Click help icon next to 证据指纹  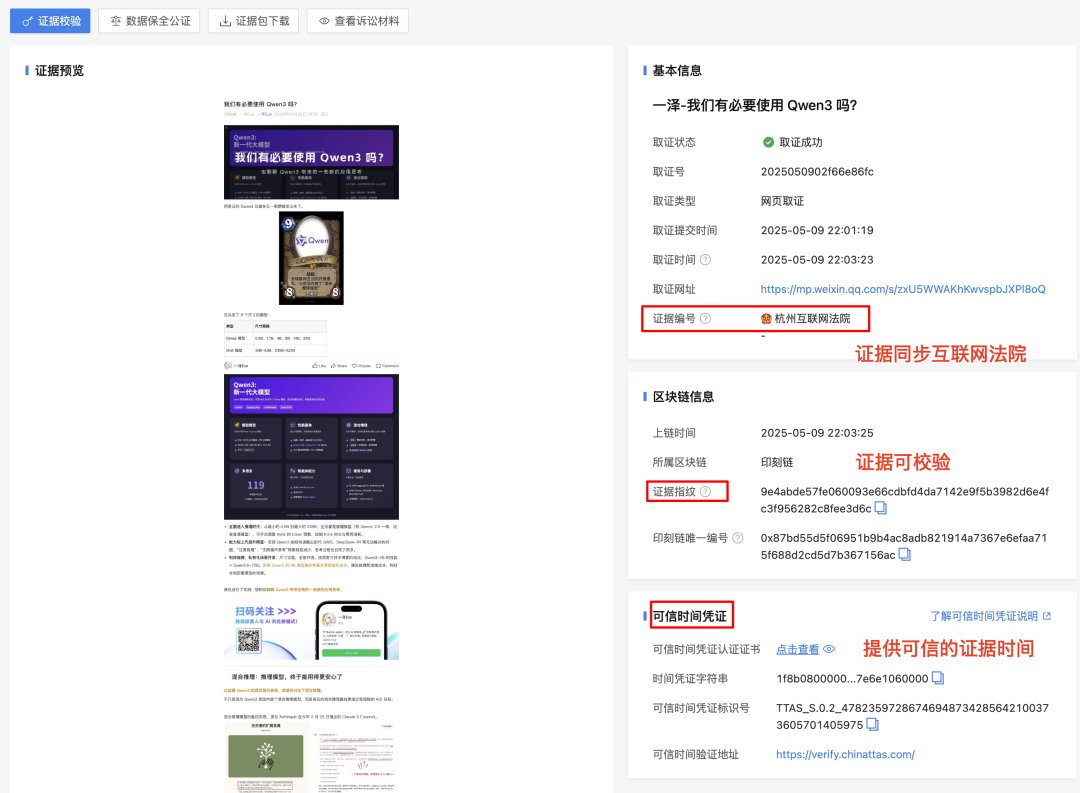click(x=705, y=491)
